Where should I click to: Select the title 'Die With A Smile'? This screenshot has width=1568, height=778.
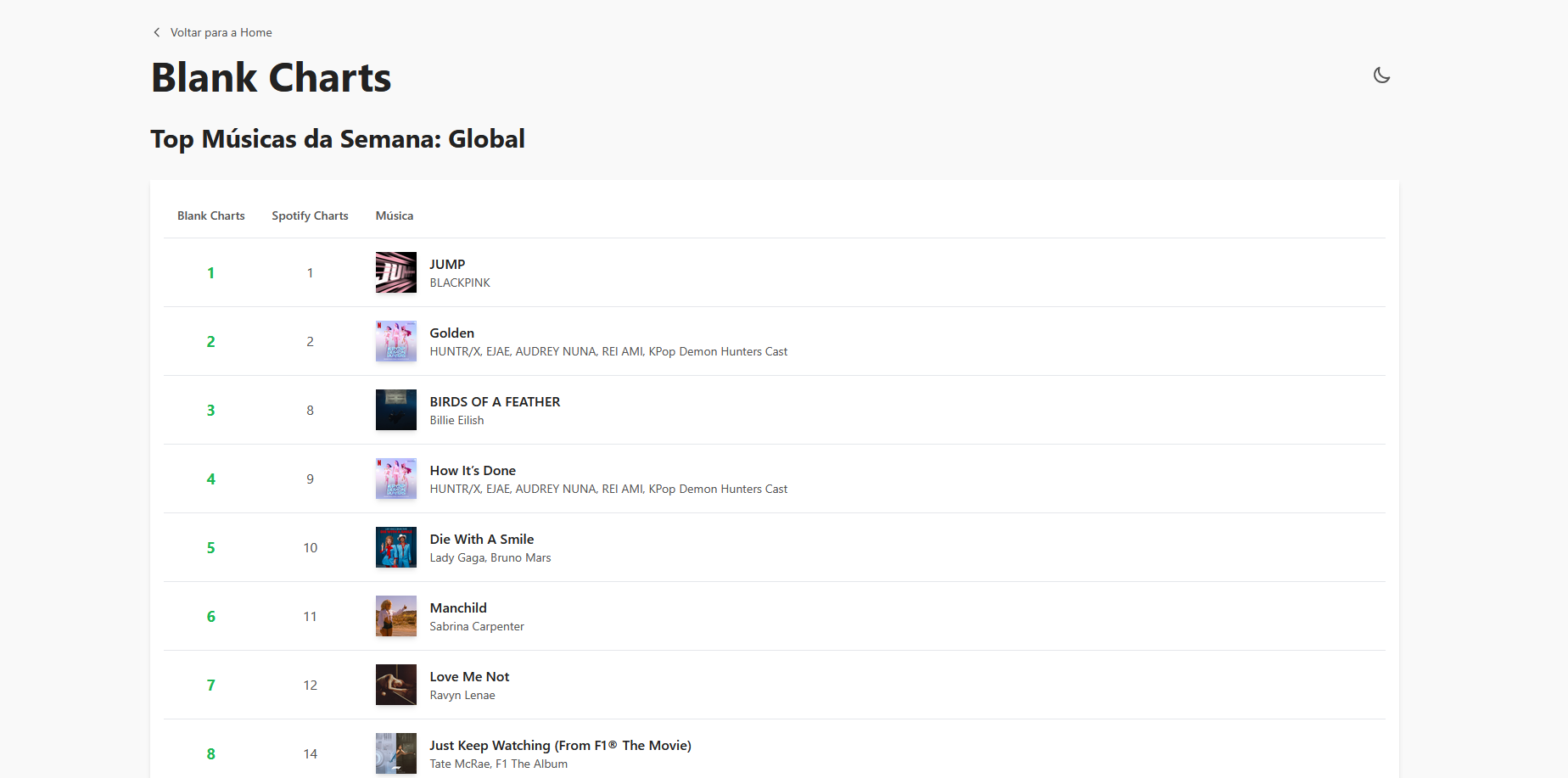click(x=482, y=539)
